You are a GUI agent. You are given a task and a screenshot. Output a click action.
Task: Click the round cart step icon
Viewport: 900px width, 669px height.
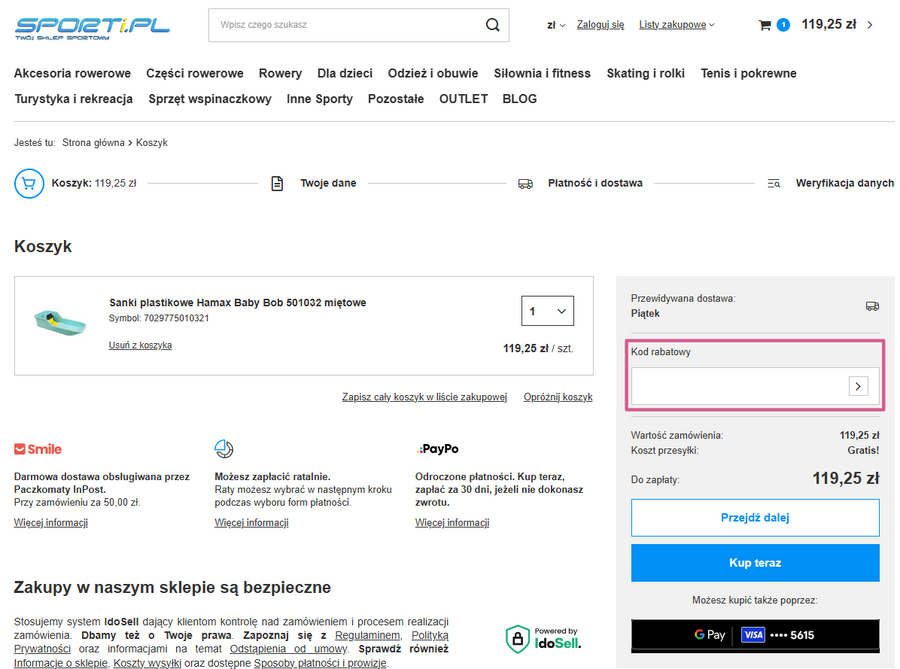[x=29, y=184]
